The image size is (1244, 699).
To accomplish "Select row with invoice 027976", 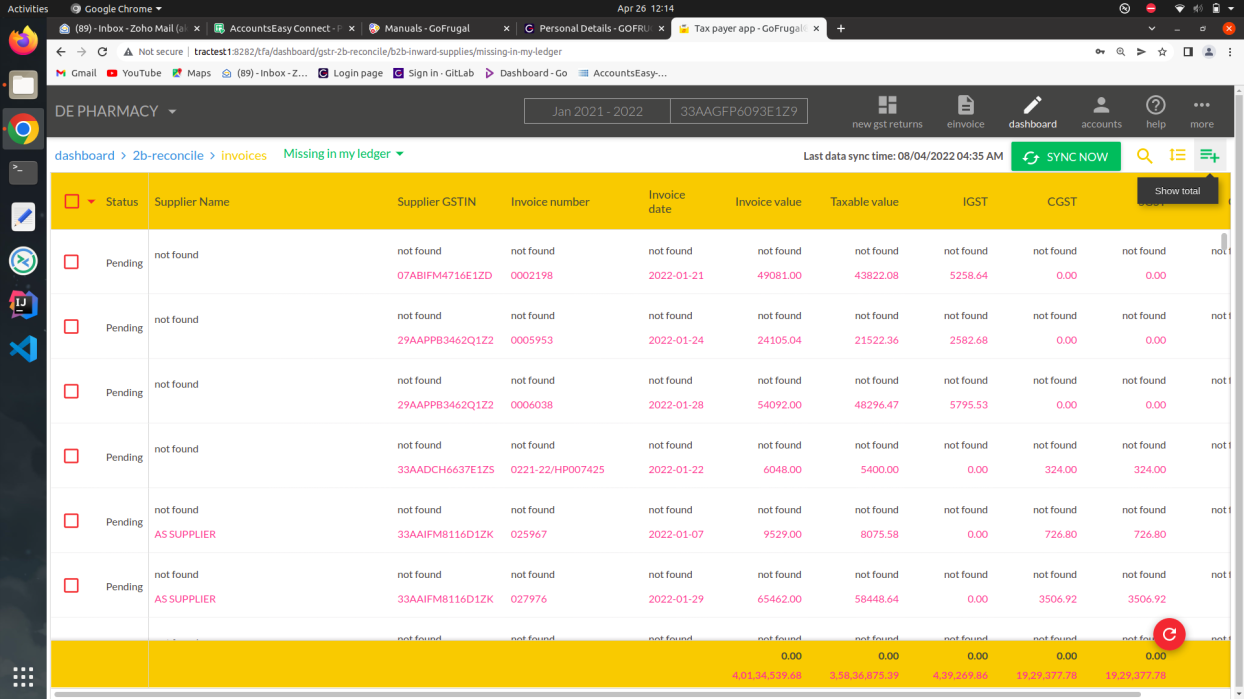I will (71, 586).
